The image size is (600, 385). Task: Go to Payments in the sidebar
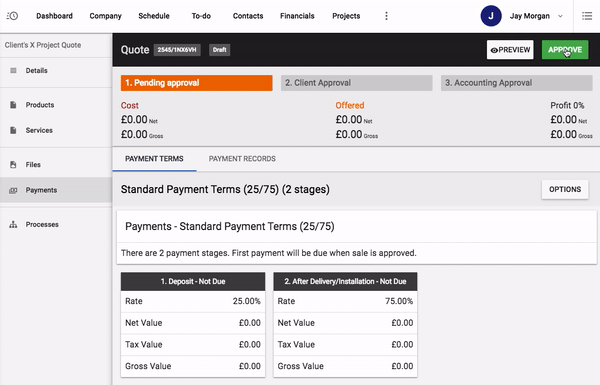pyautogui.click(x=56, y=190)
